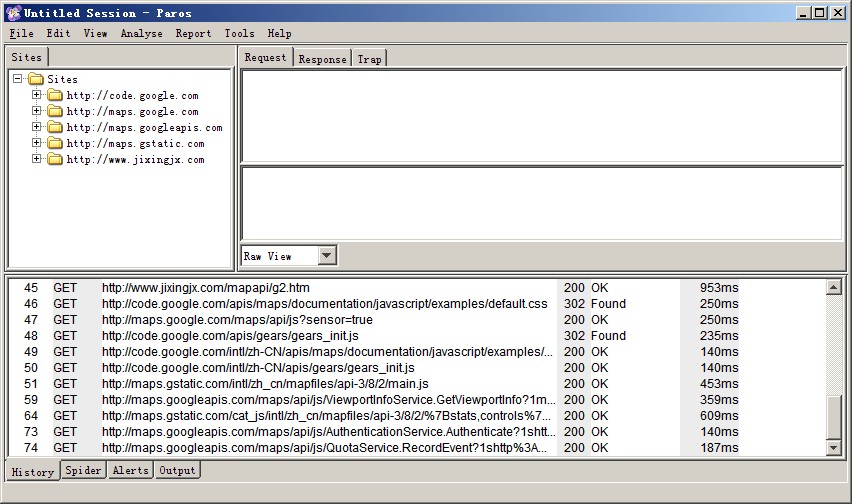
Task: Switch to the Alerts tab
Action: [x=130, y=470]
